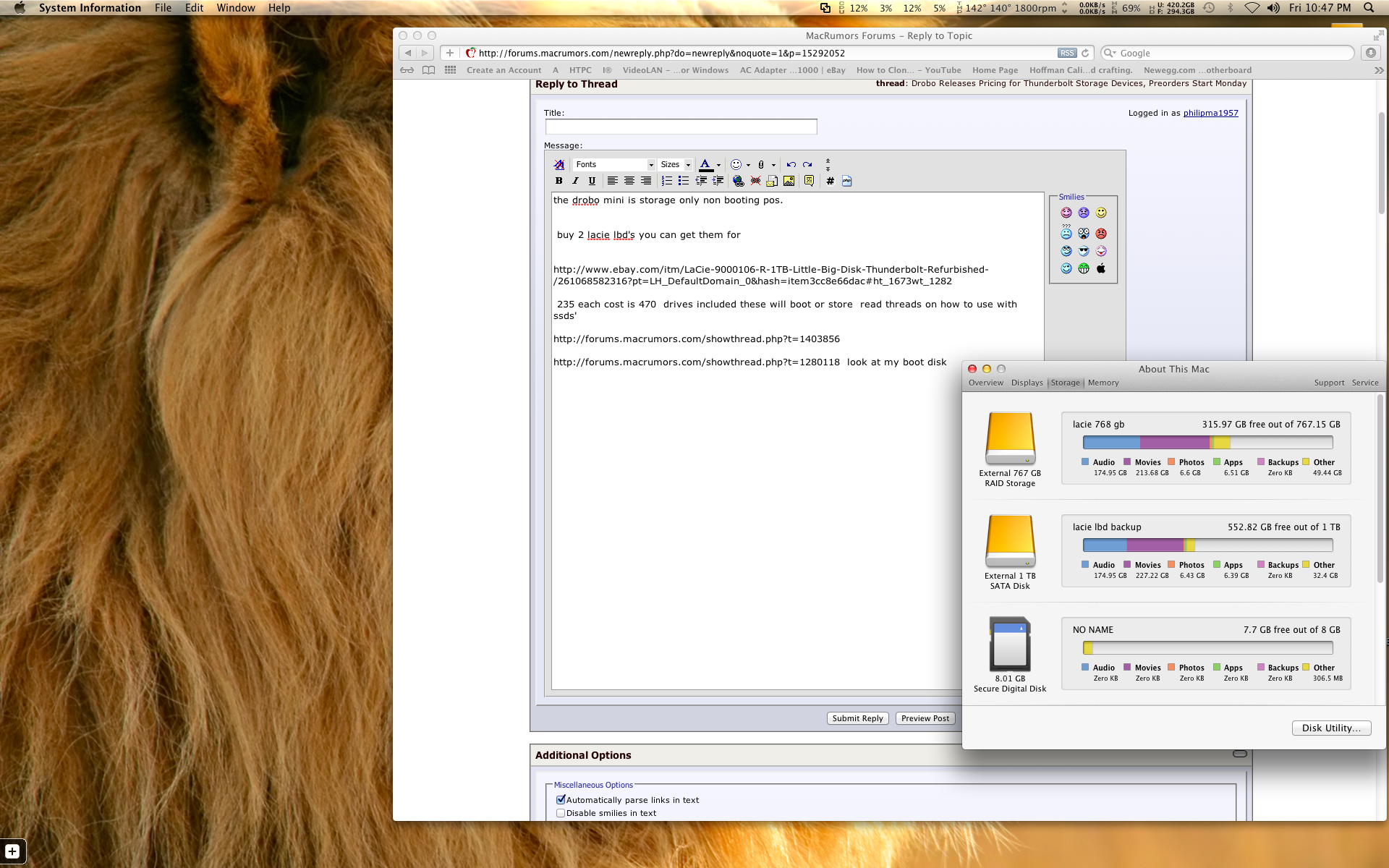Click Support link in About This Mac
This screenshot has height=868, width=1389.
pyautogui.click(x=1329, y=383)
